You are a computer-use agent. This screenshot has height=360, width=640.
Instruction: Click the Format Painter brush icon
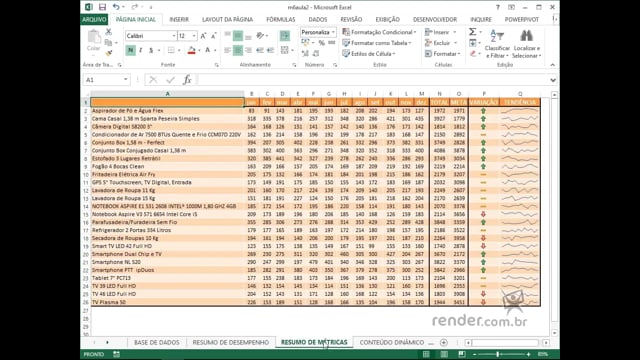click(x=109, y=53)
